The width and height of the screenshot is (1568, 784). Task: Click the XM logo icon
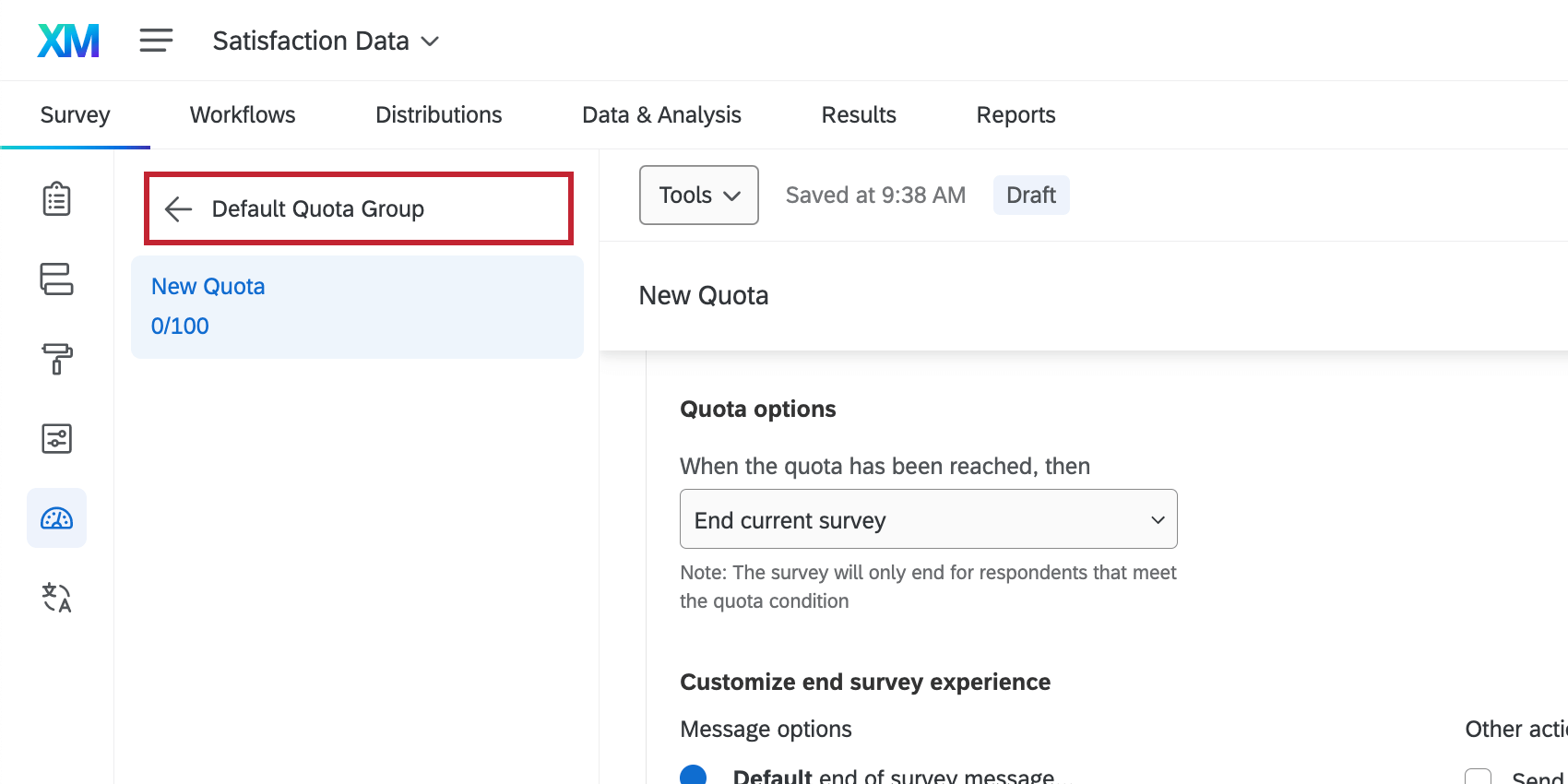[x=68, y=41]
